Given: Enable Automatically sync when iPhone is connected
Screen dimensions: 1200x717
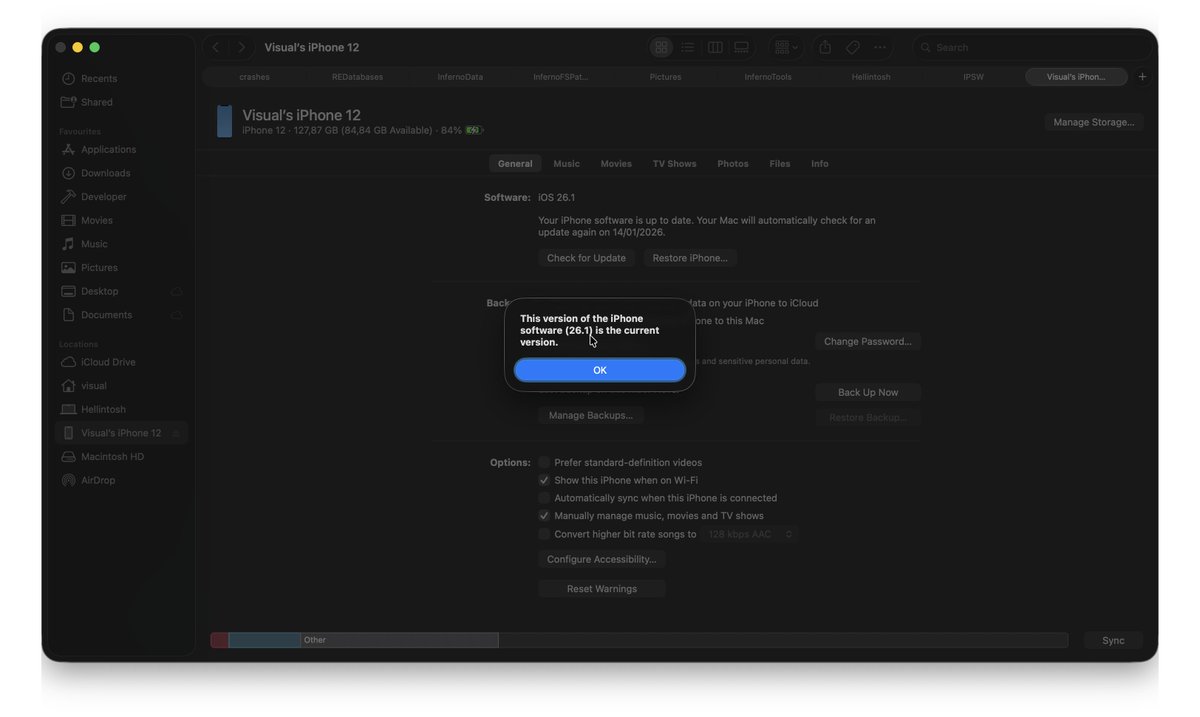Looking at the screenshot, I should [544, 498].
